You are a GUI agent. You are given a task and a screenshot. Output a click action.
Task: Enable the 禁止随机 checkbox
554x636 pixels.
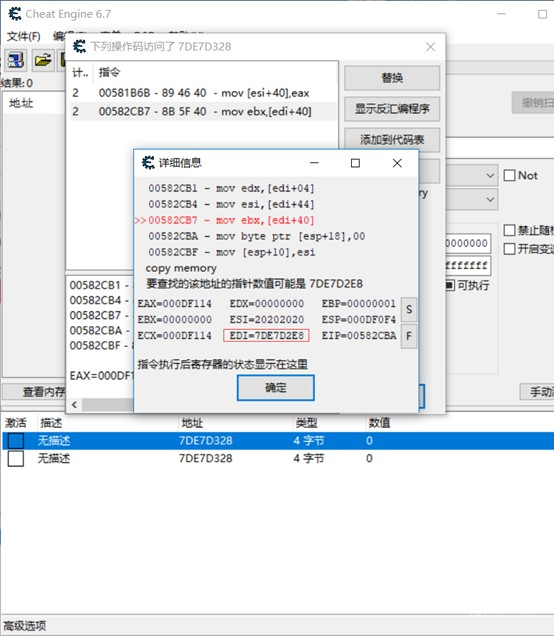tap(509, 230)
